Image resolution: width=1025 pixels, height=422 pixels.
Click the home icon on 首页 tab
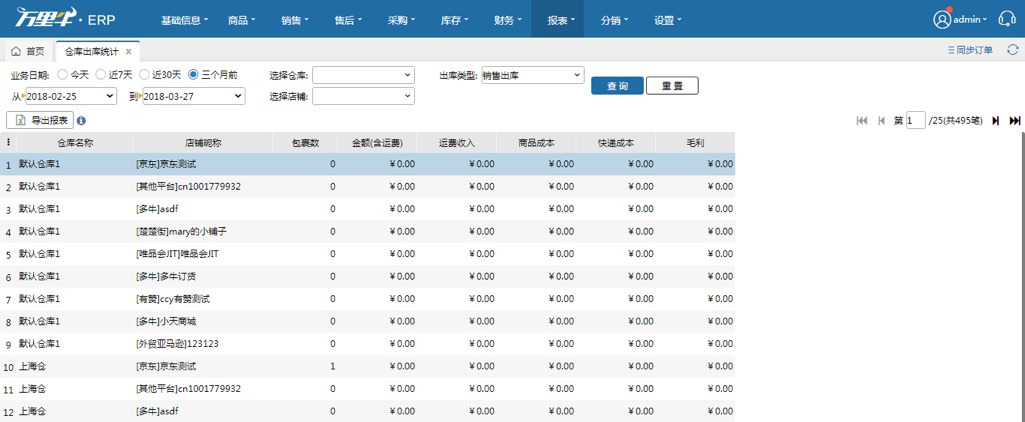16,51
